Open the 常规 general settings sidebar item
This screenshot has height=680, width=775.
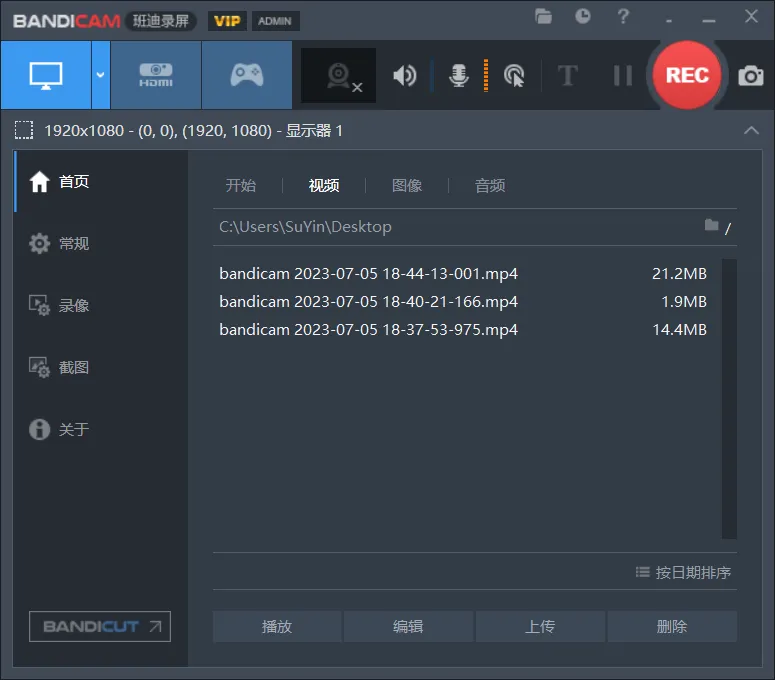(x=101, y=244)
